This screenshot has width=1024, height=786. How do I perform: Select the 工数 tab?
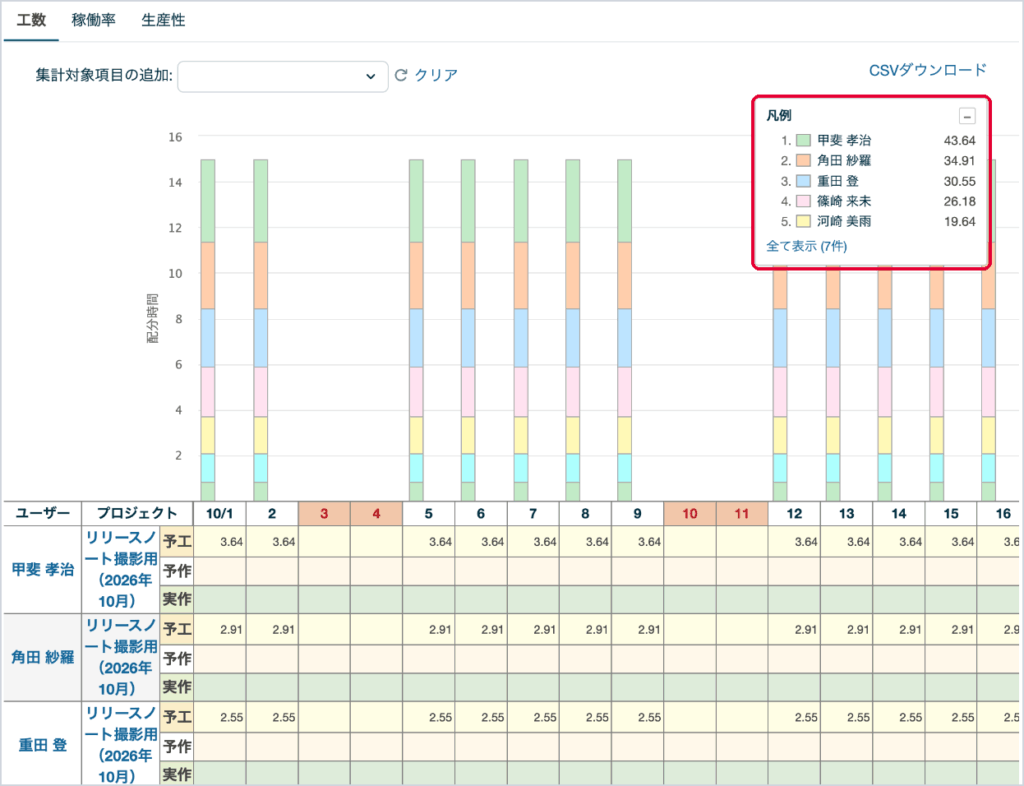point(31,20)
